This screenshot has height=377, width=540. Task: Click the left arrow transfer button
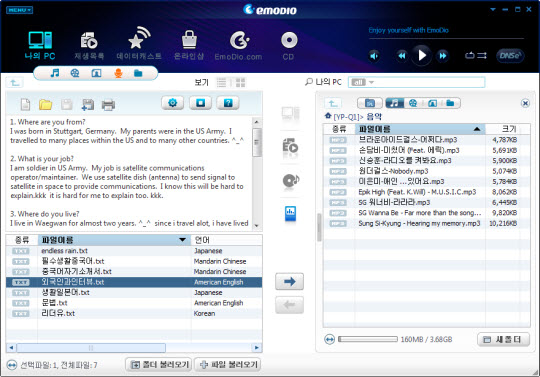coord(289,305)
